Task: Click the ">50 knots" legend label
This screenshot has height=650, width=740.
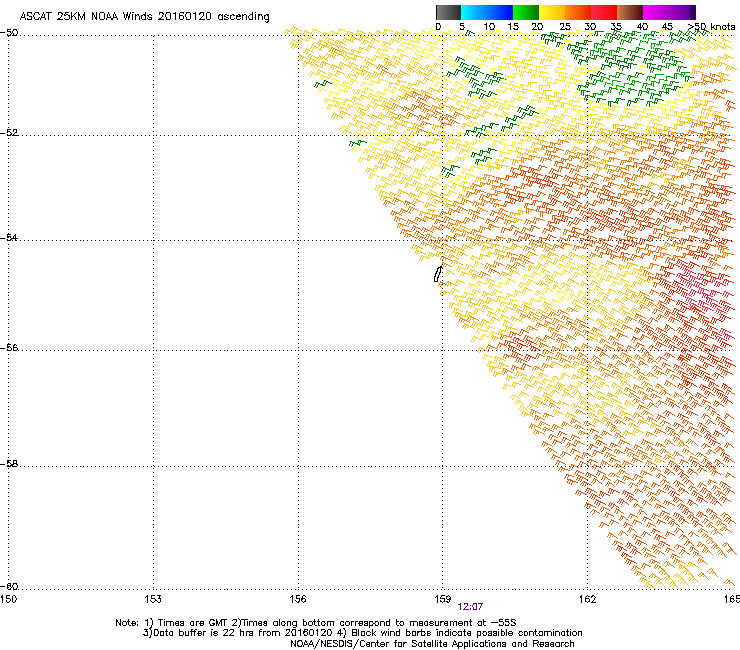Action: (712, 27)
